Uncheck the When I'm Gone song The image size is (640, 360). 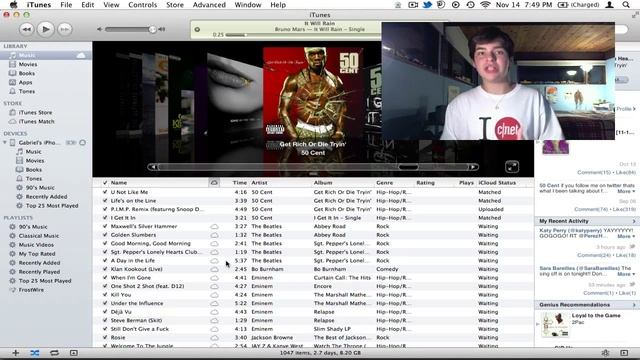click(105, 278)
